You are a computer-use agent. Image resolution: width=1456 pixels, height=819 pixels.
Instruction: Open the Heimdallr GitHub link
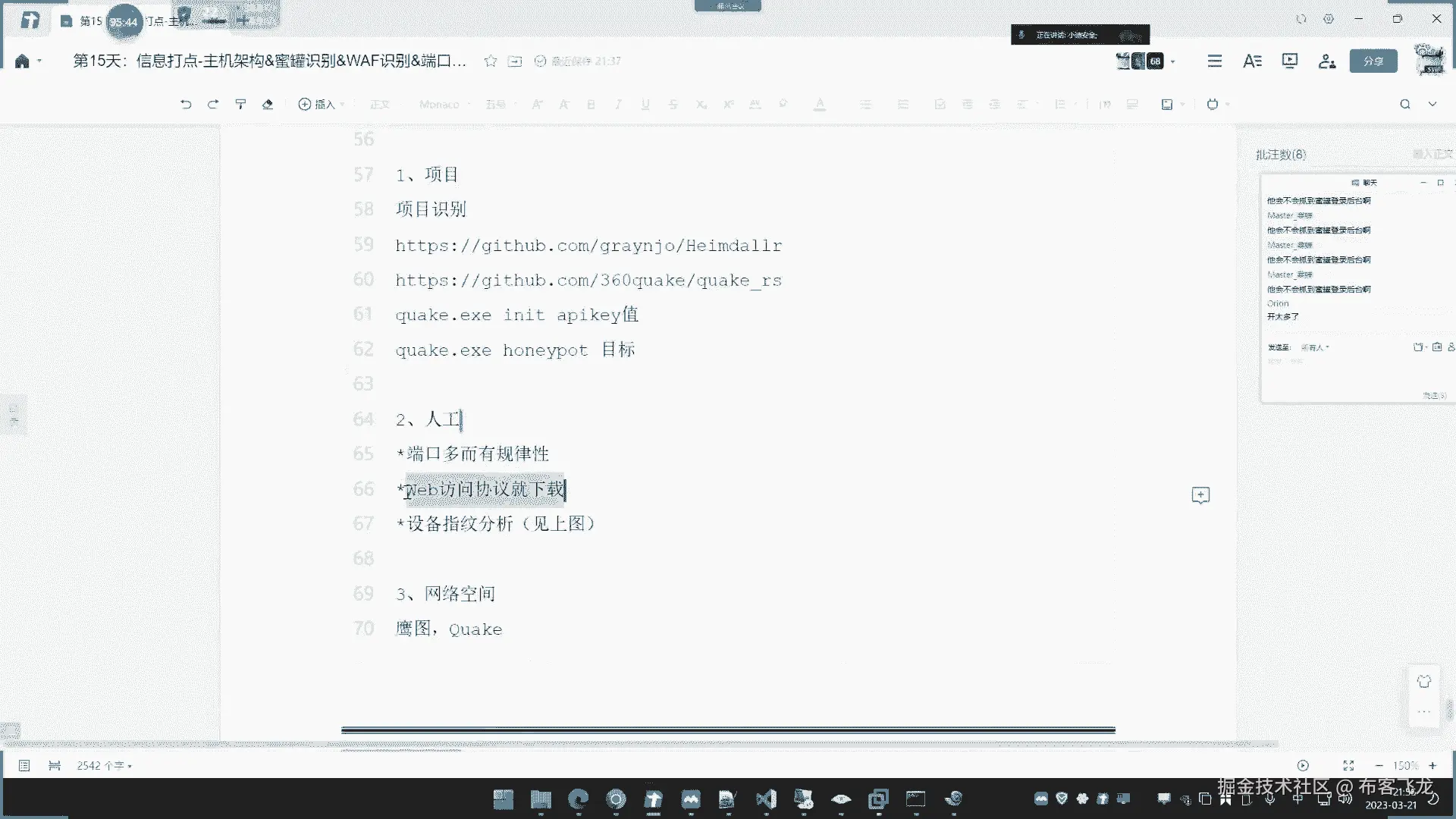588,246
